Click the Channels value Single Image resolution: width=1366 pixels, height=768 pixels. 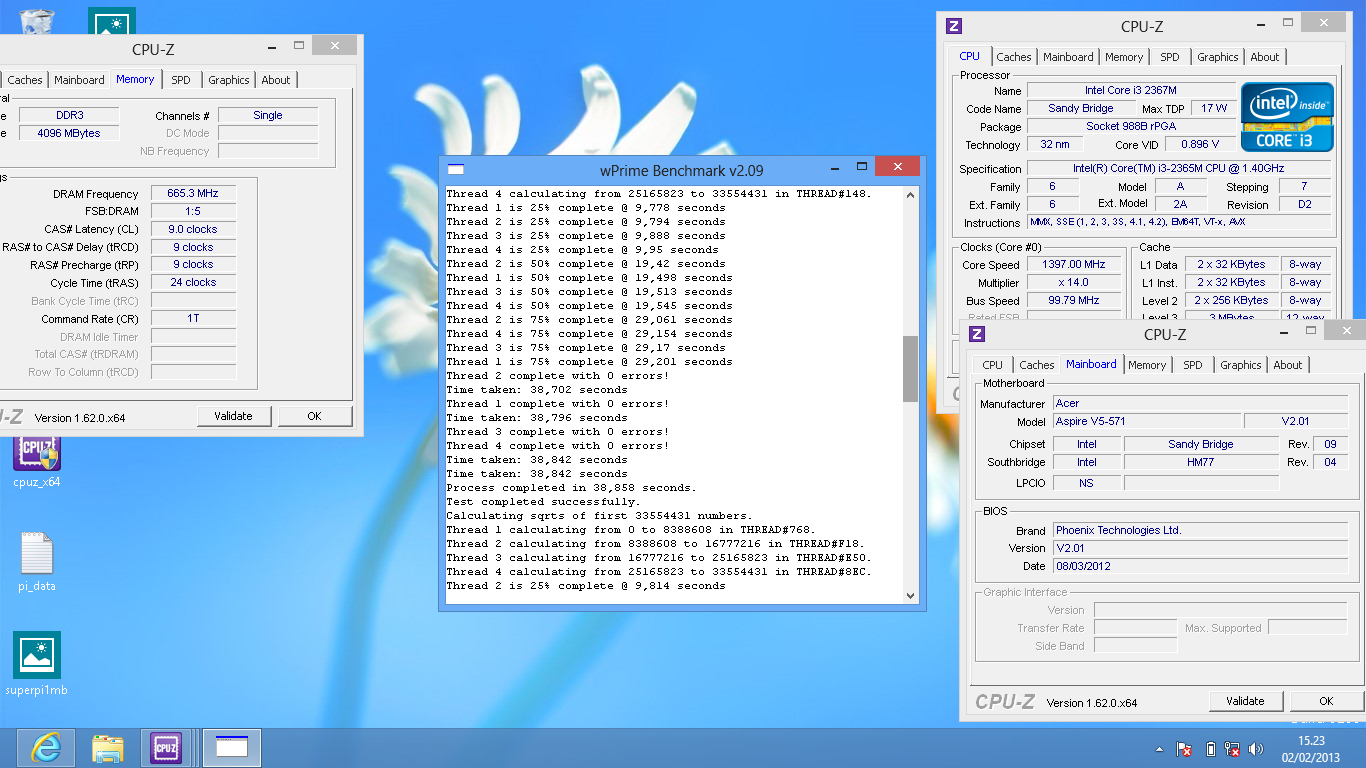coord(268,115)
